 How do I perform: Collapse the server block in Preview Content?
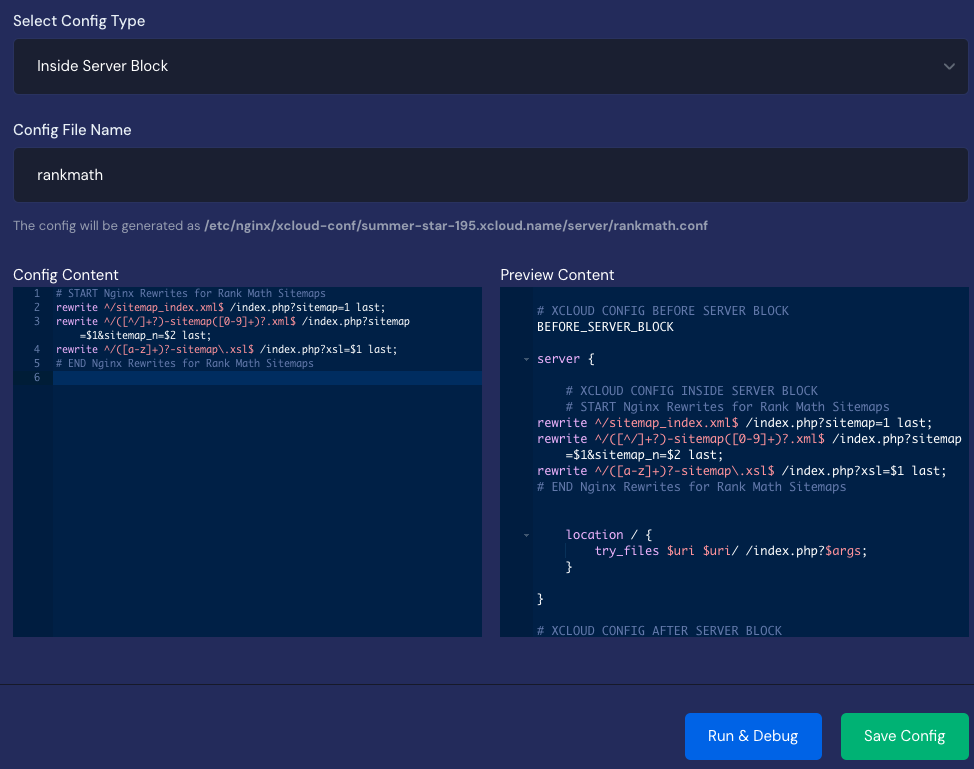coord(527,358)
